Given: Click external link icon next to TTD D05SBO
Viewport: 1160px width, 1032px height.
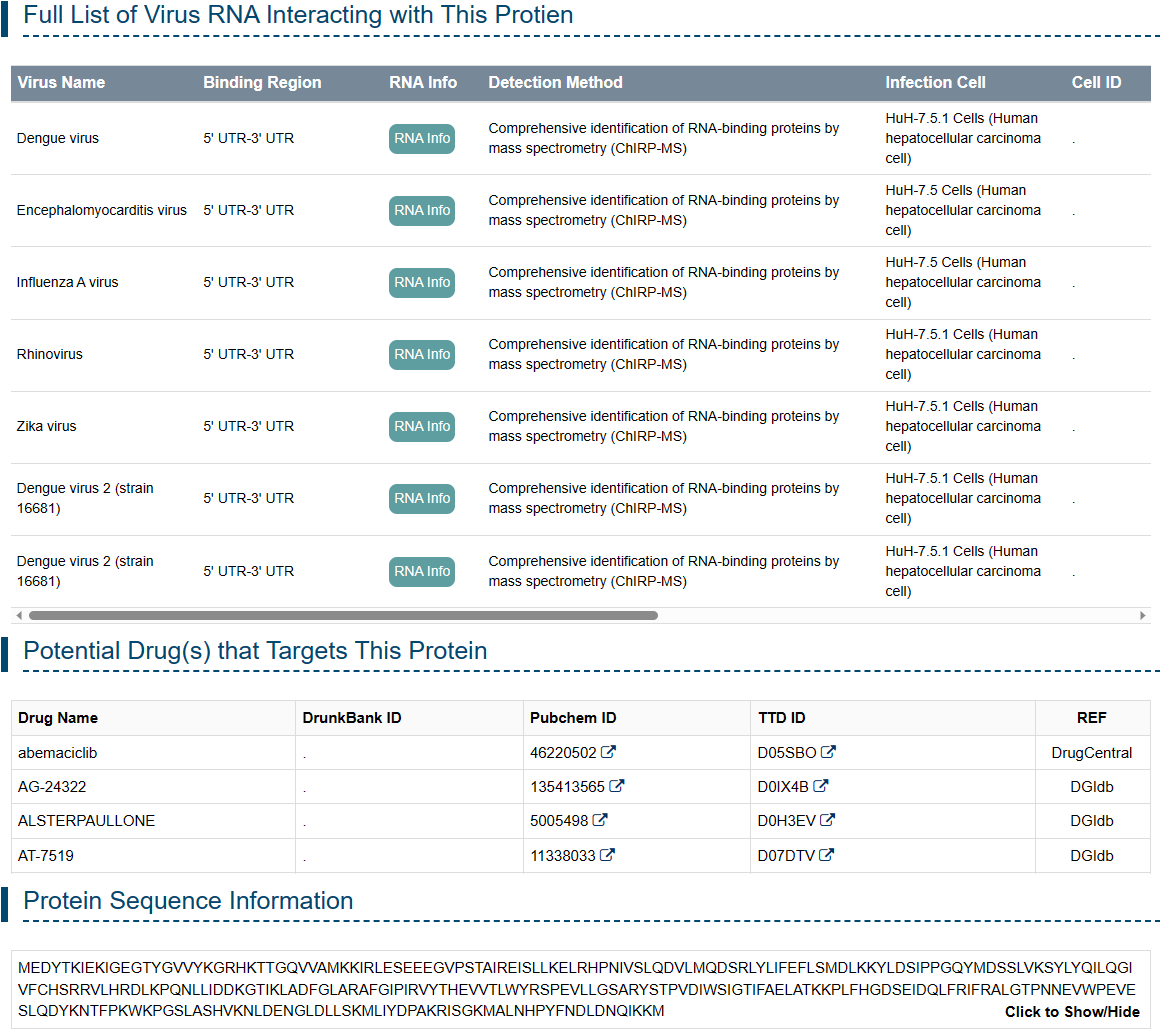Looking at the screenshot, I should (x=828, y=753).
